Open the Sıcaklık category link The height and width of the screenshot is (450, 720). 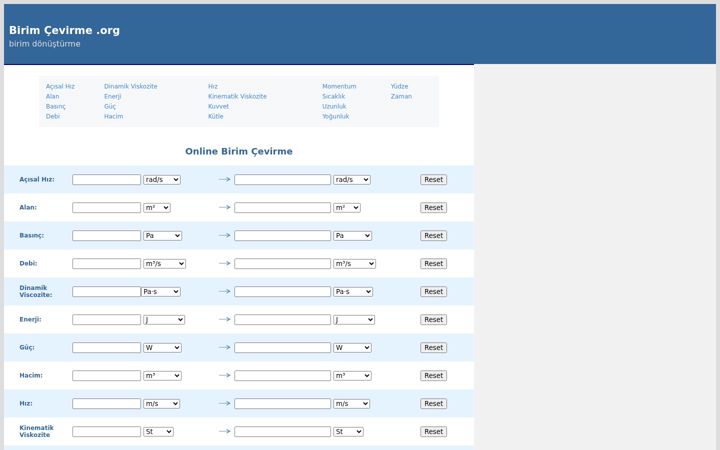tap(333, 96)
